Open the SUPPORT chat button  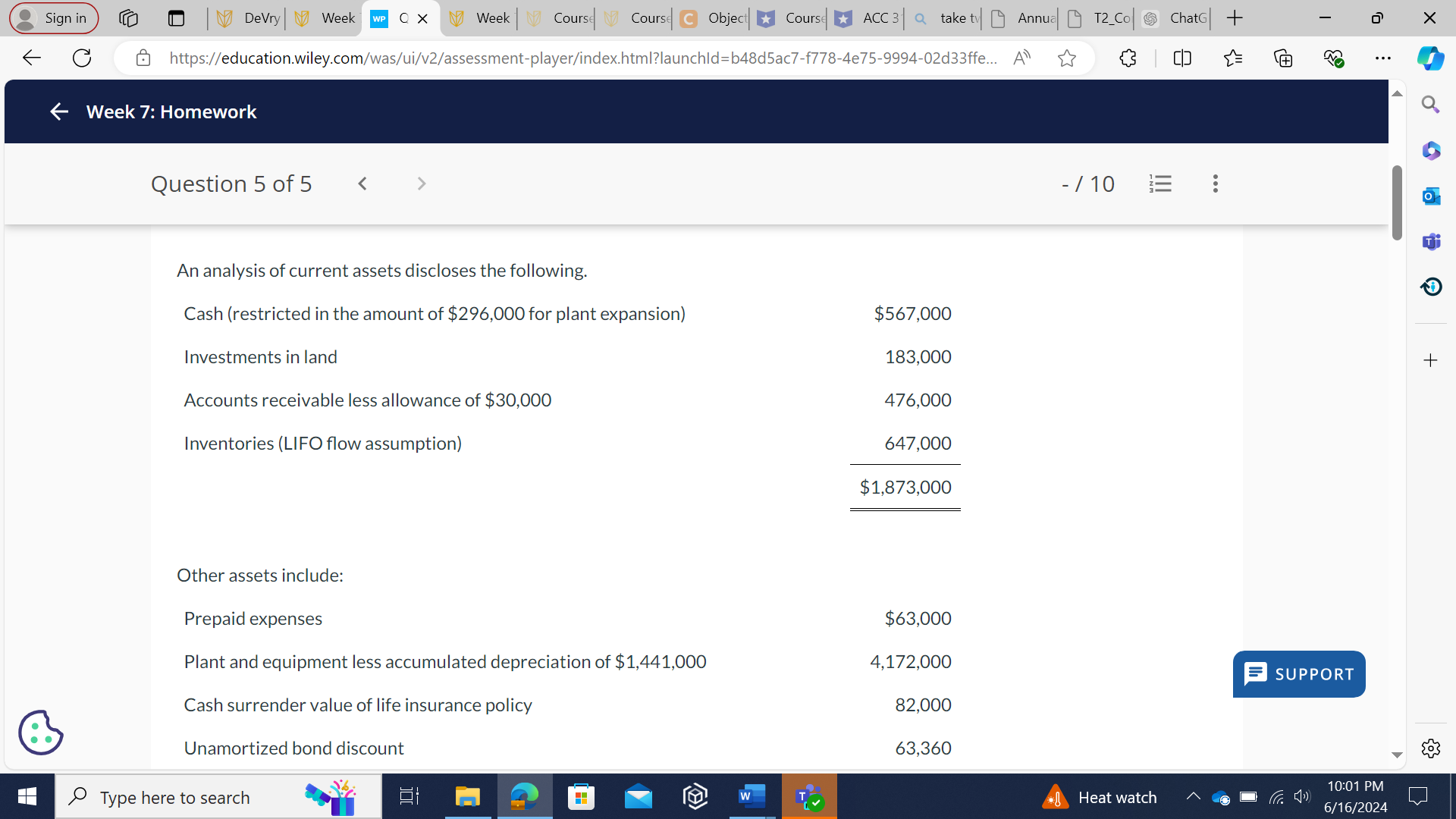pyautogui.click(x=1298, y=674)
